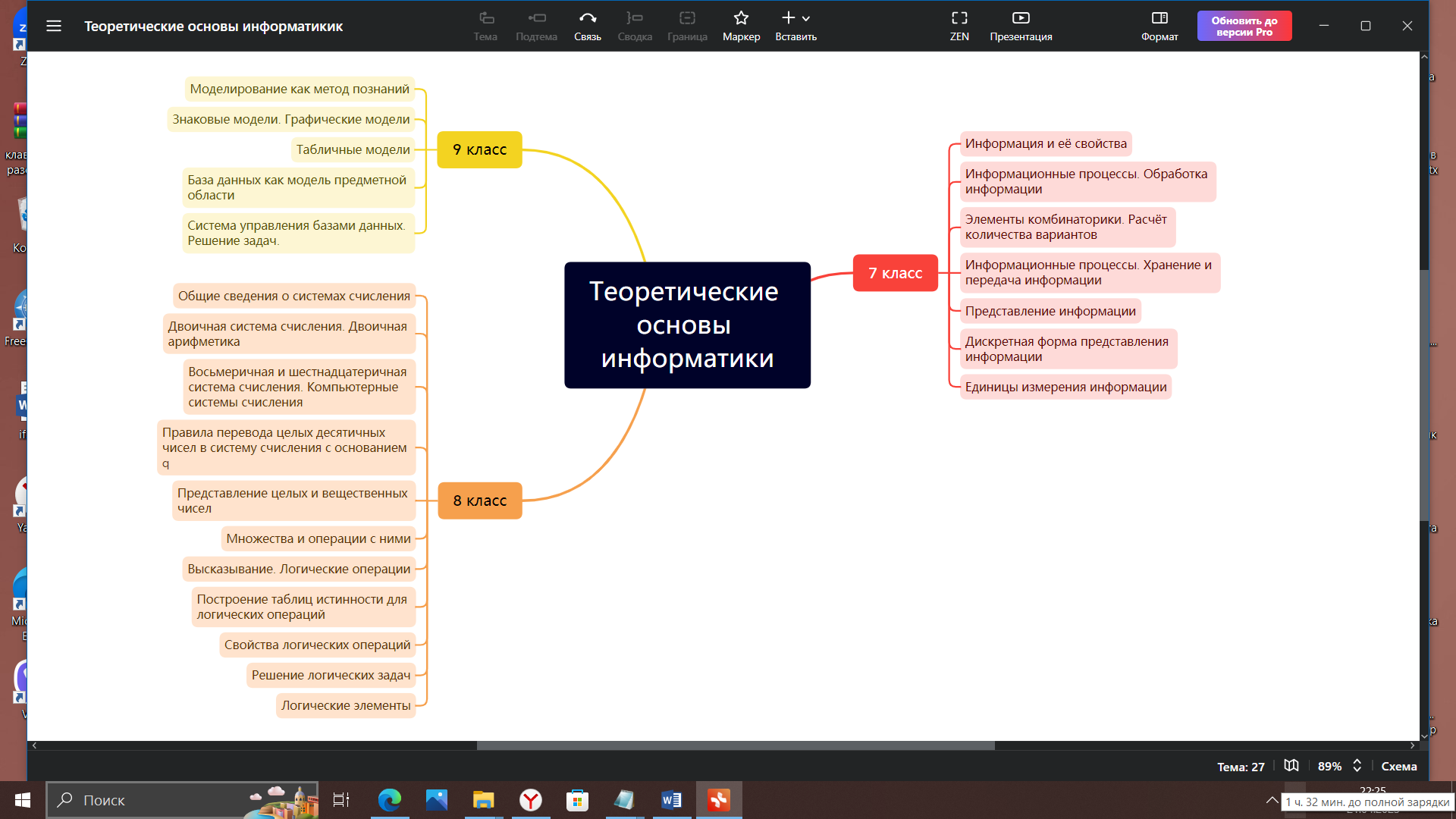The height and width of the screenshot is (819, 1456).
Task: Show hidden system tray icons
Action: [1272, 800]
